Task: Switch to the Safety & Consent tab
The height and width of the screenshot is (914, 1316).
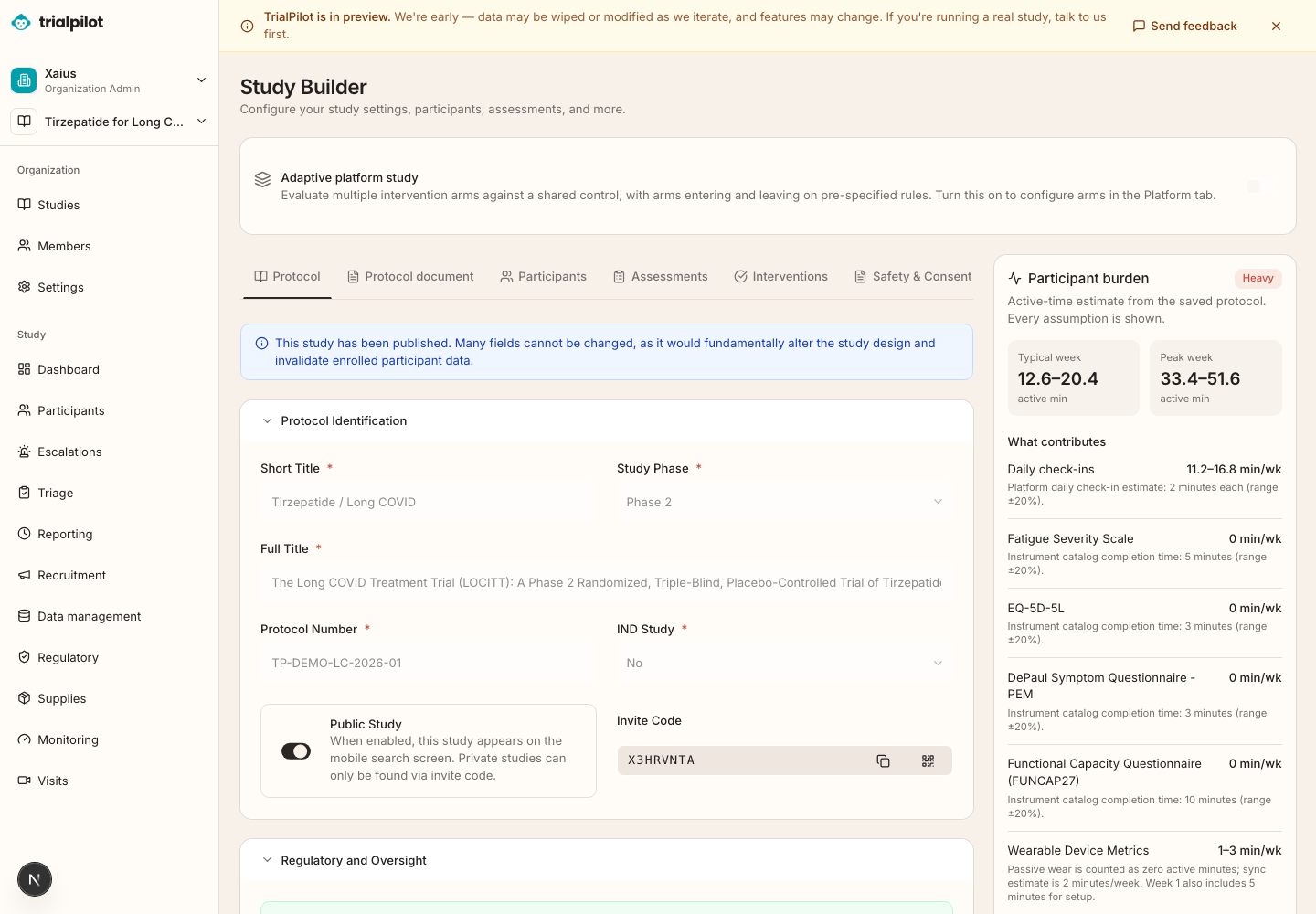Action: click(x=913, y=277)
